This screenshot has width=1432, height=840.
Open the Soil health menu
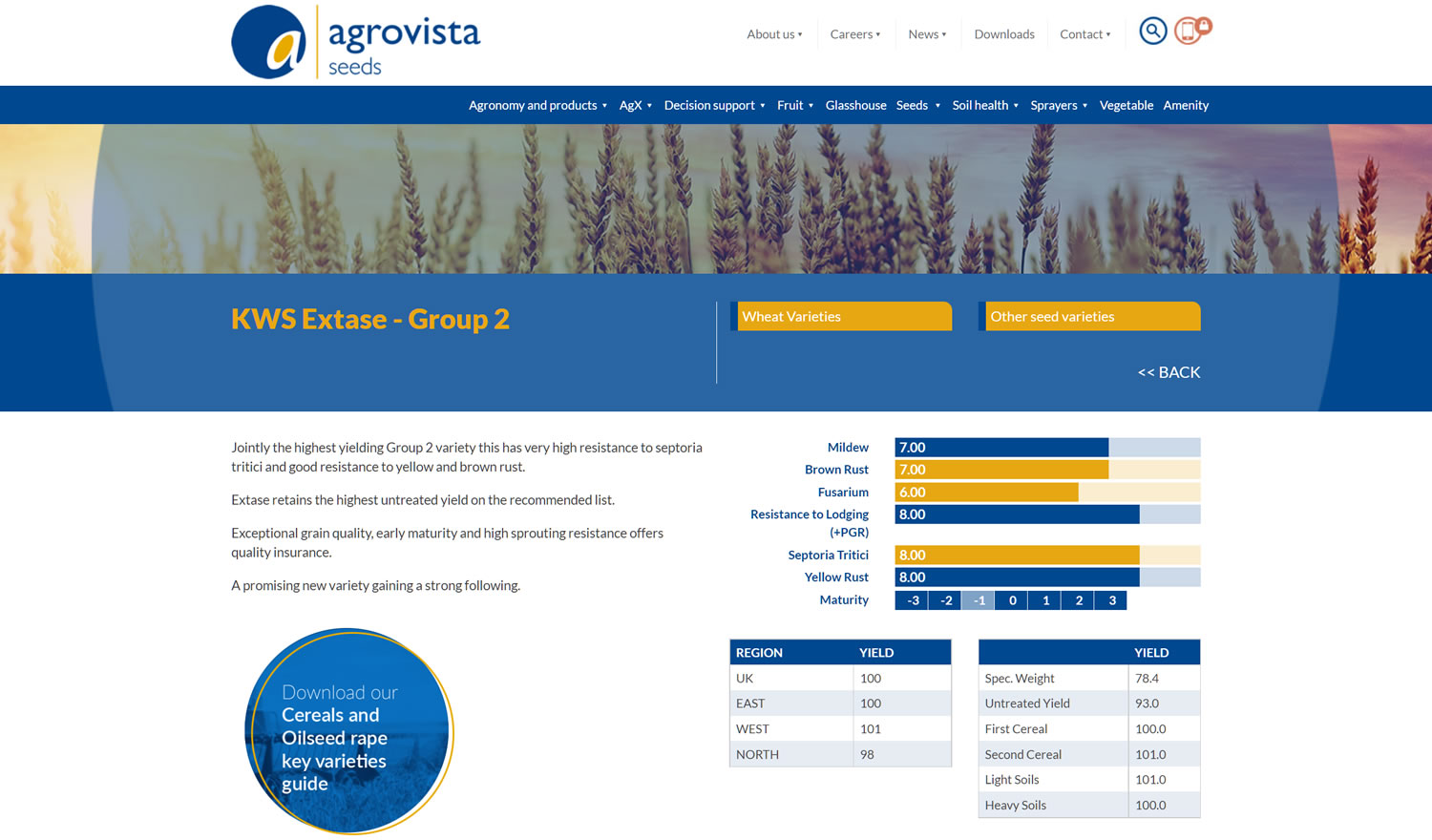tap(984, 105)
